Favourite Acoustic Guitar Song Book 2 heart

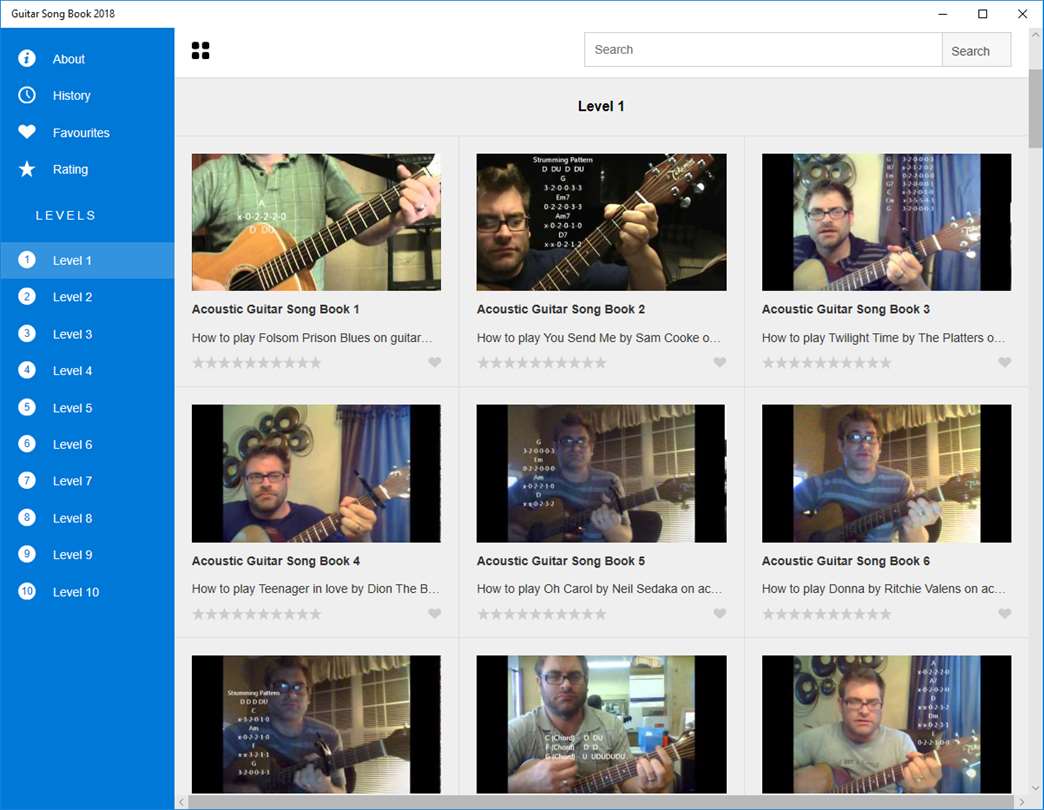[x=719, y=362]
